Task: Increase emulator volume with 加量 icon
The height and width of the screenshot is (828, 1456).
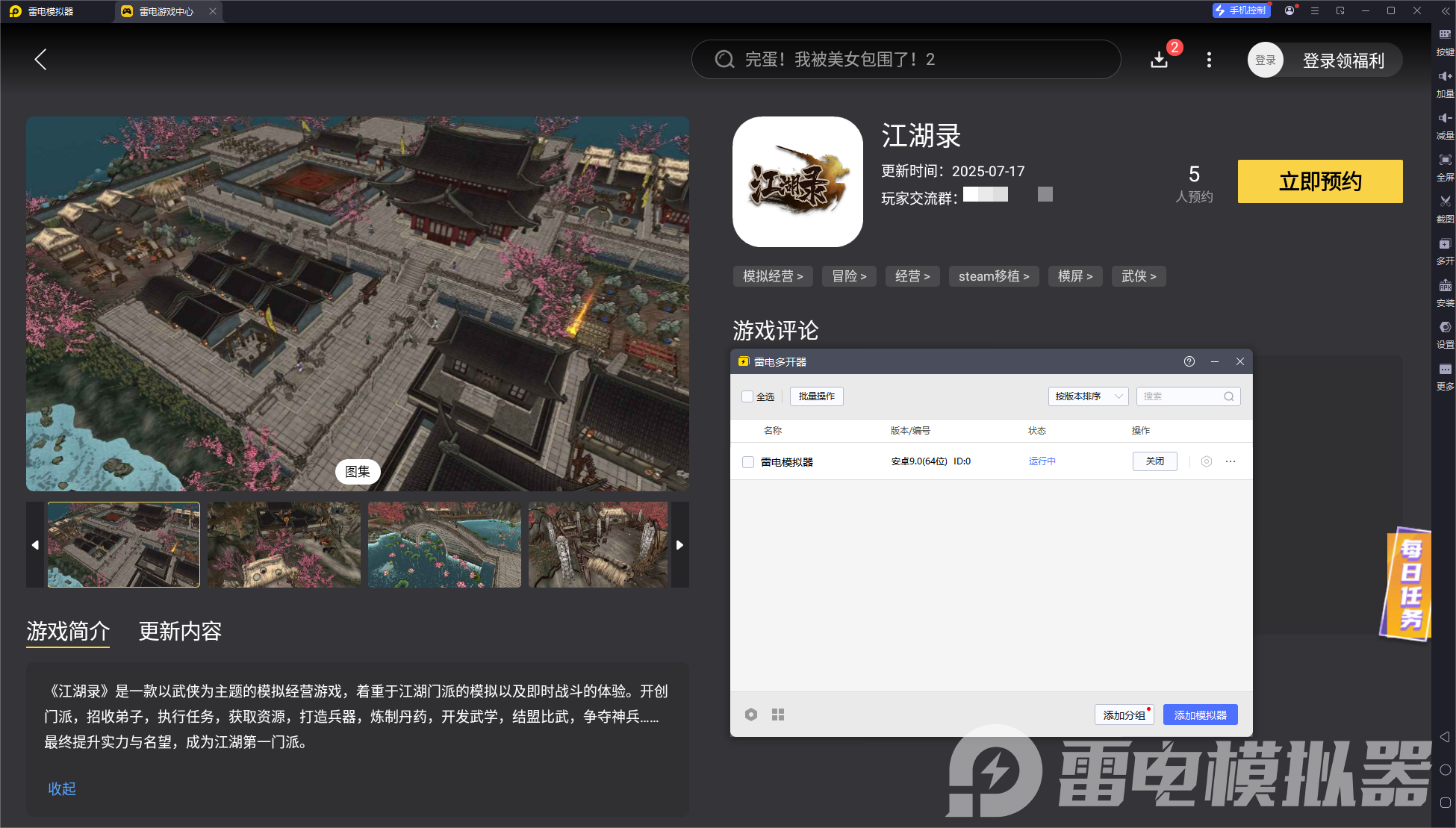Action: pos(1444,82)
